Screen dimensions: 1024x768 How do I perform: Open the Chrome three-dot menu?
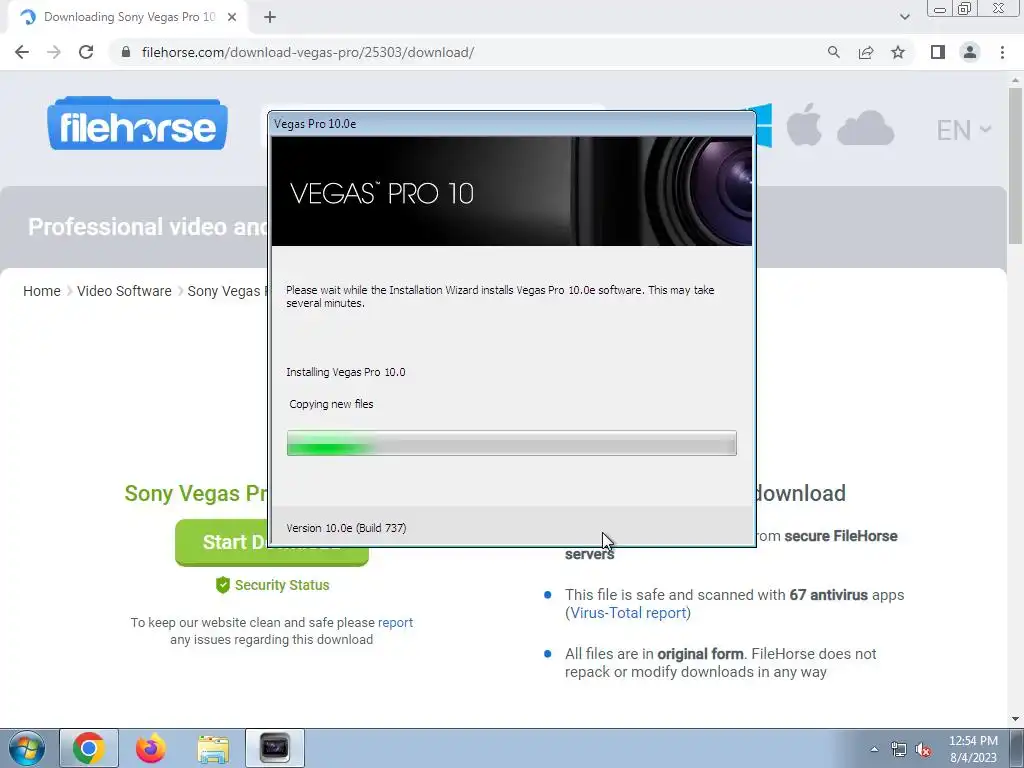[x=1002, y=52]
